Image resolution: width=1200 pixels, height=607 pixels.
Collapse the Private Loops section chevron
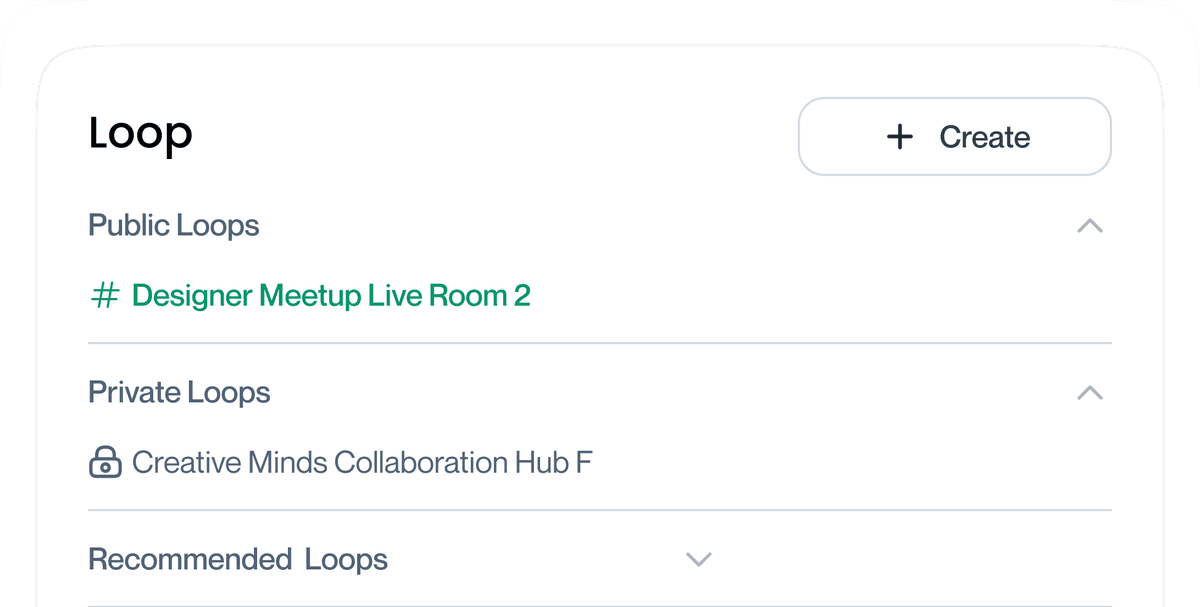[1089, 393]
